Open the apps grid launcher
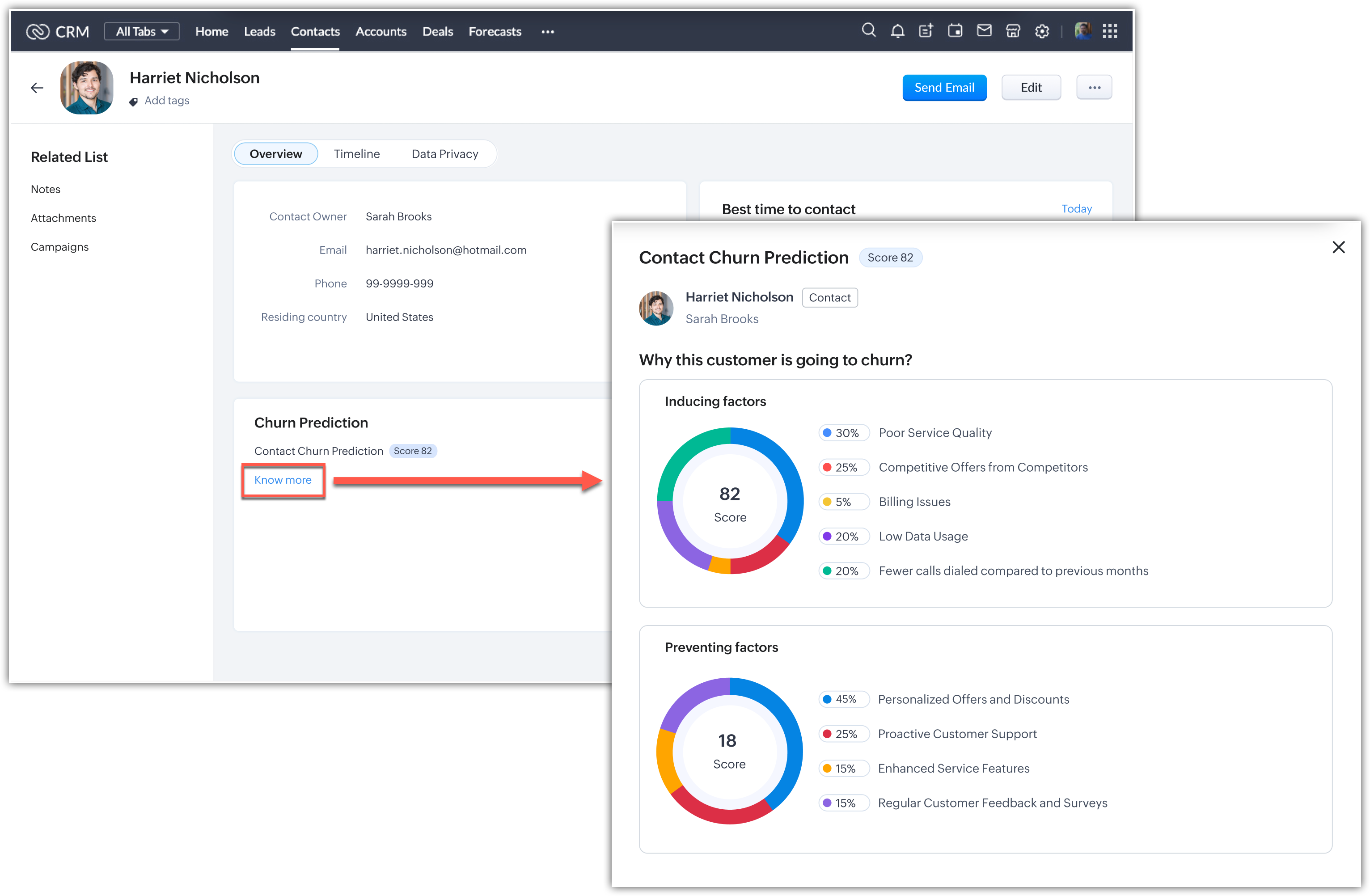Viewport: 1370px width, 896px height. [x=1110, y=31]
